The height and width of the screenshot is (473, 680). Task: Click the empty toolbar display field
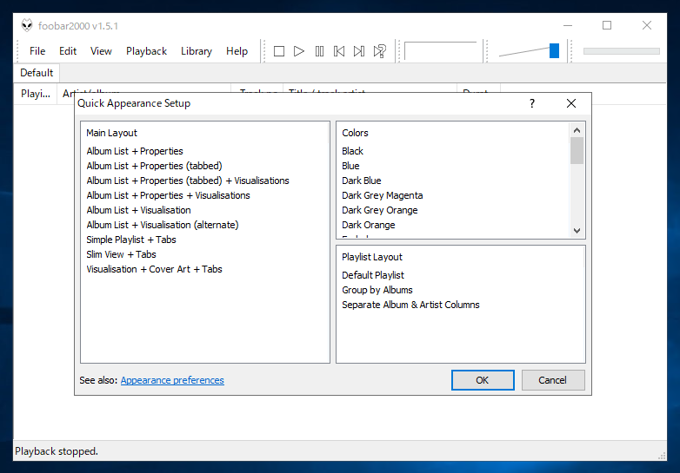point(441,51)
